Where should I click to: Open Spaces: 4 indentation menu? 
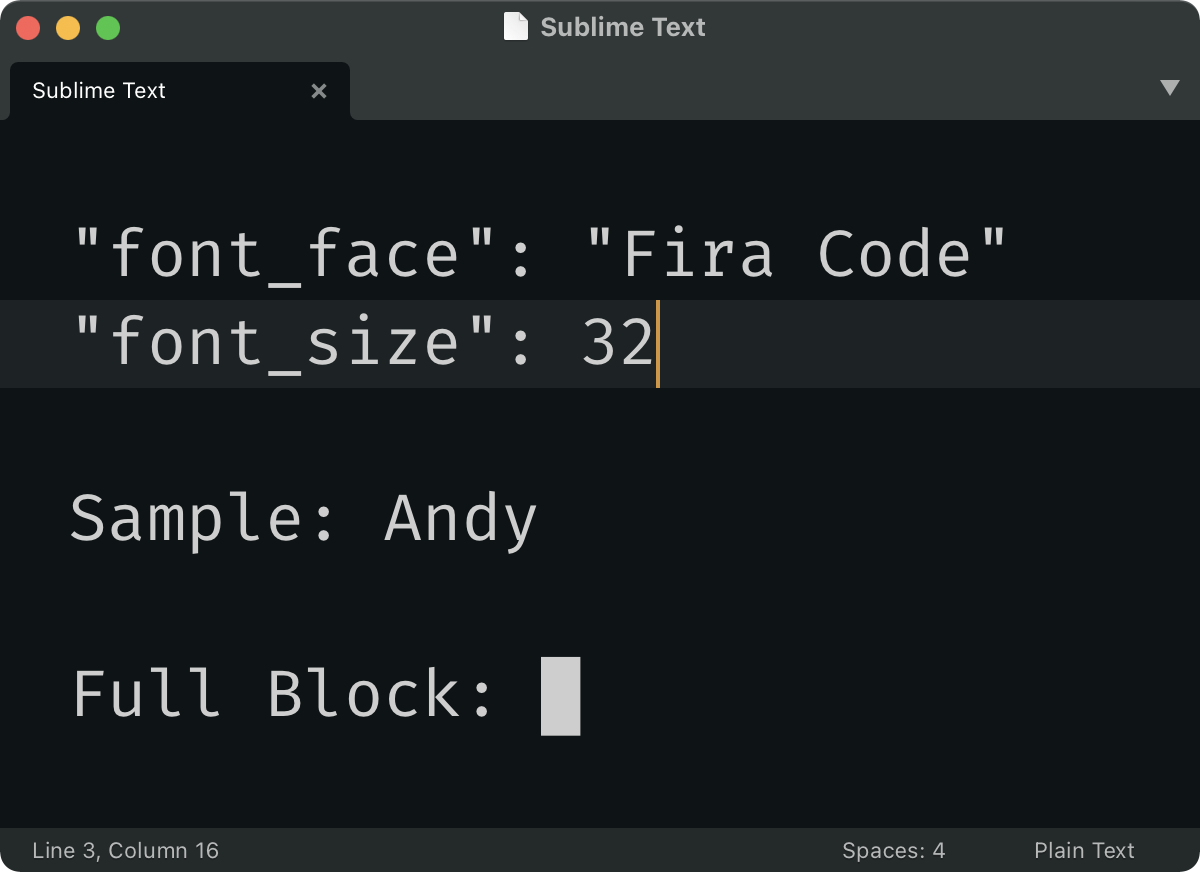892,851
